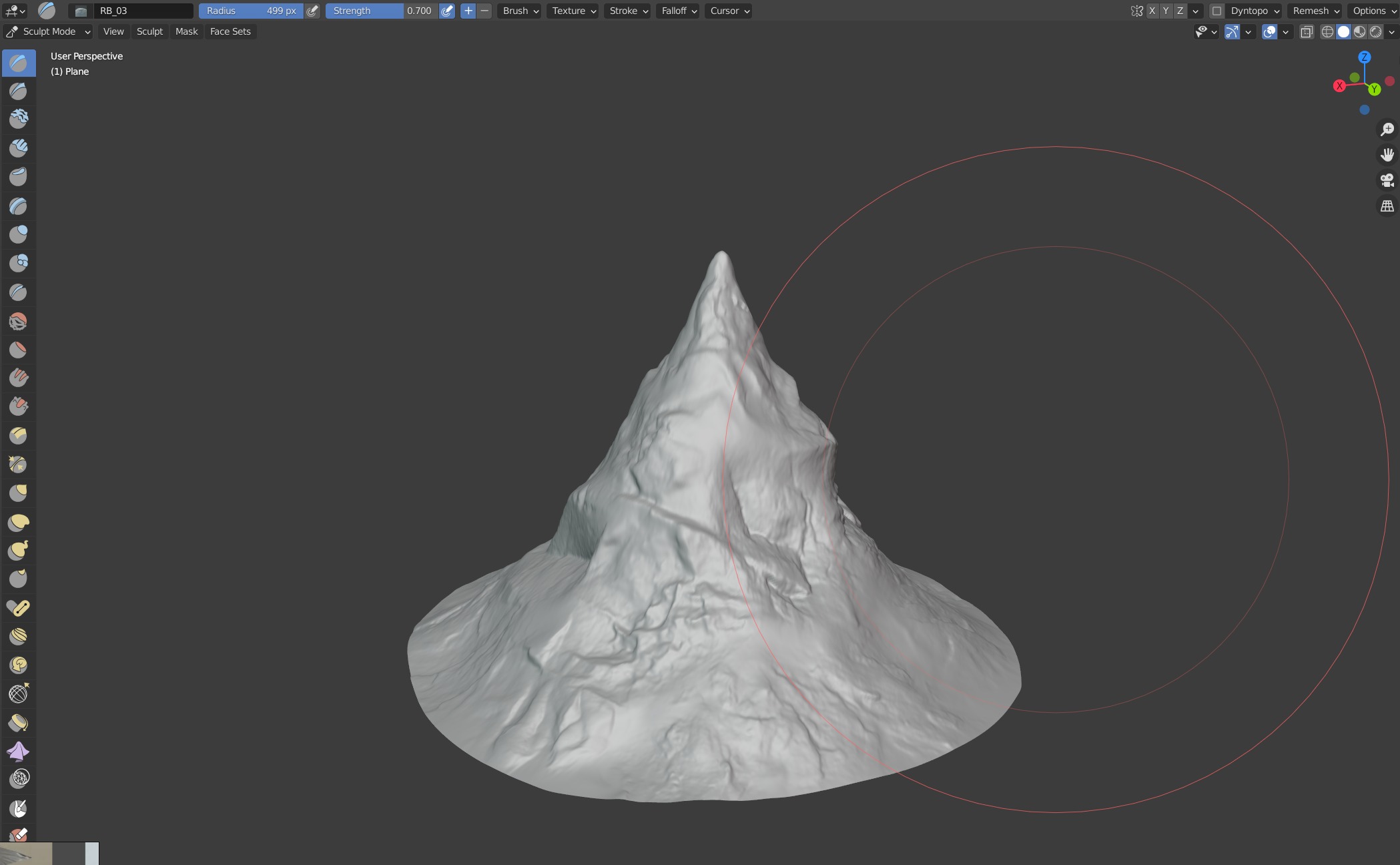Expand the Remesh dropdown
1400x865 pixels.
pos(1314,11)
